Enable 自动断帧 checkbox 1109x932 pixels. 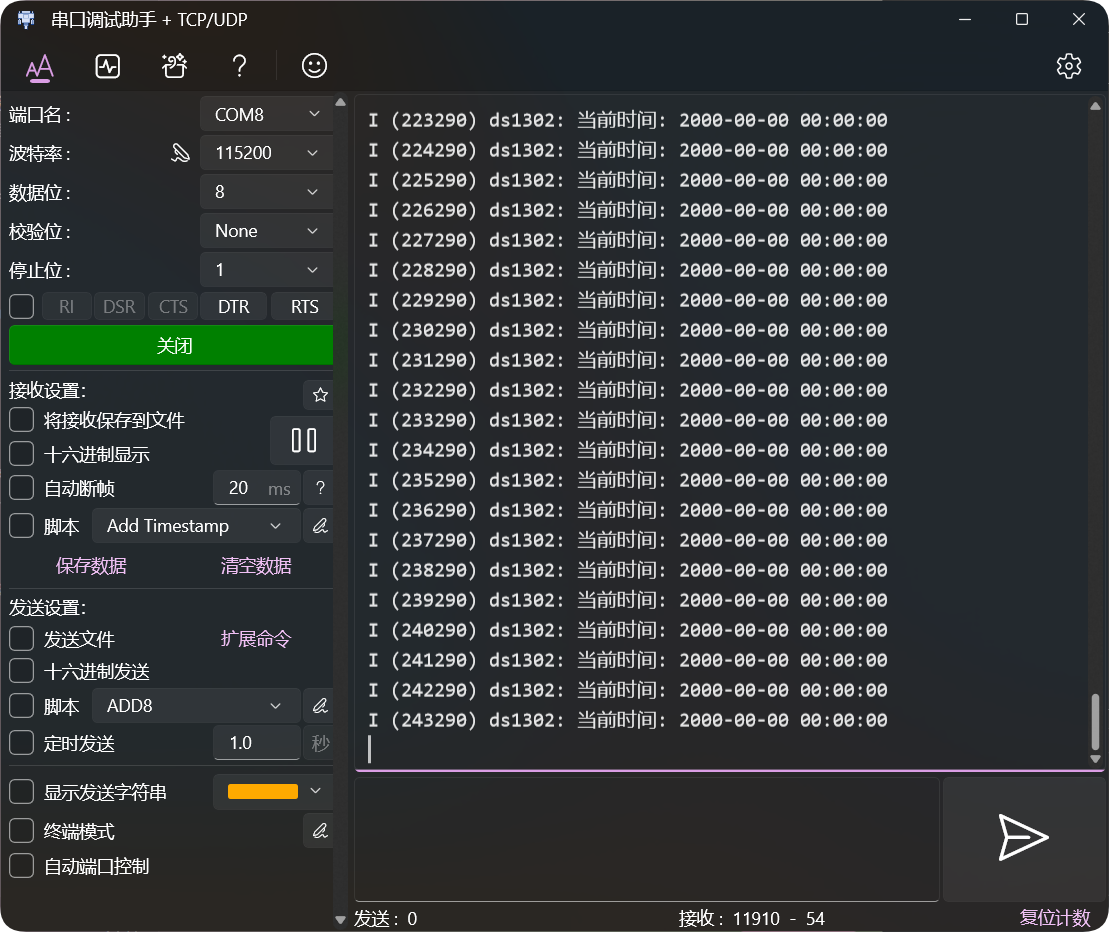pyautogui.click(x=21, y=487)
